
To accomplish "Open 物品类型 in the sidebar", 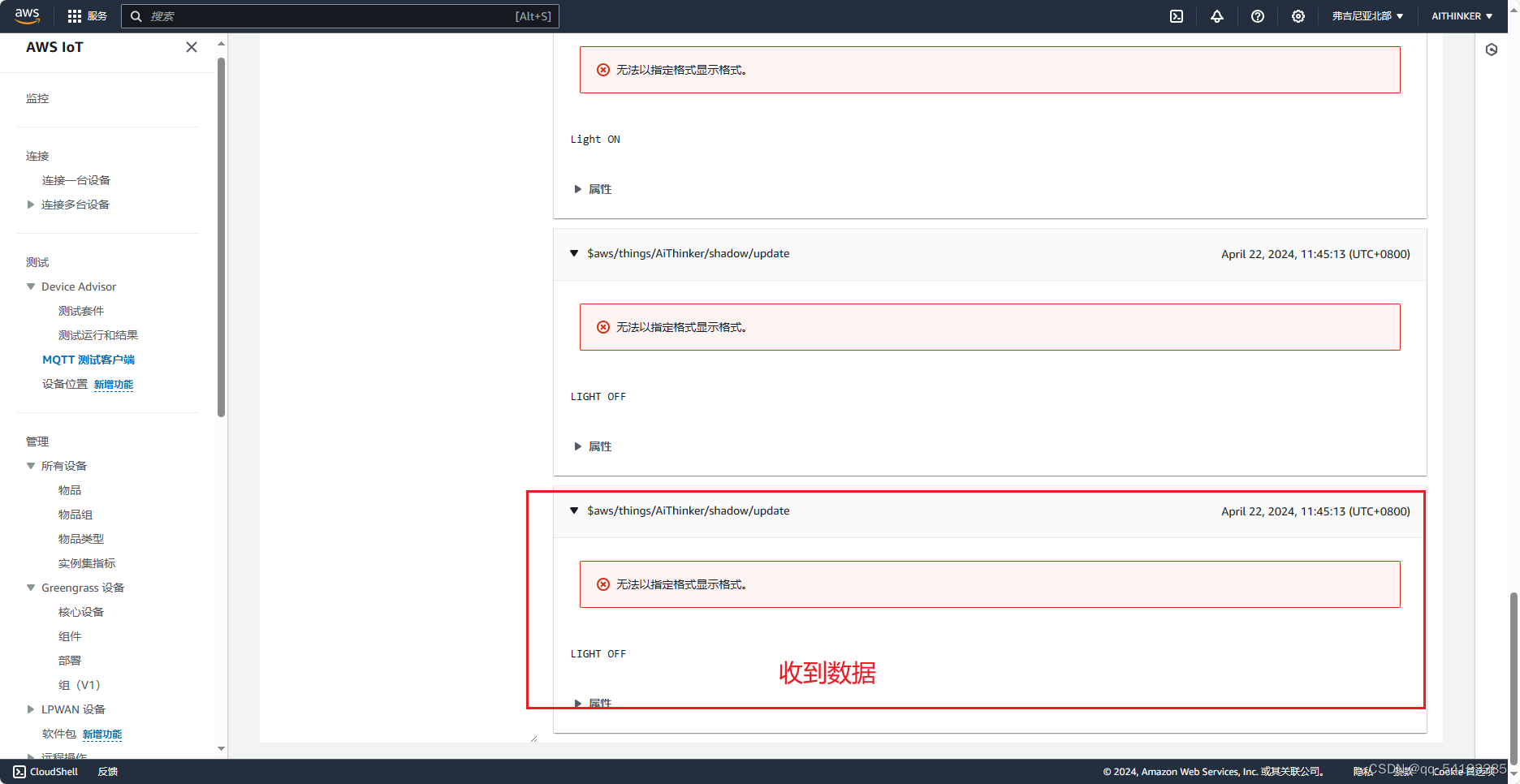I will point(81,539).
